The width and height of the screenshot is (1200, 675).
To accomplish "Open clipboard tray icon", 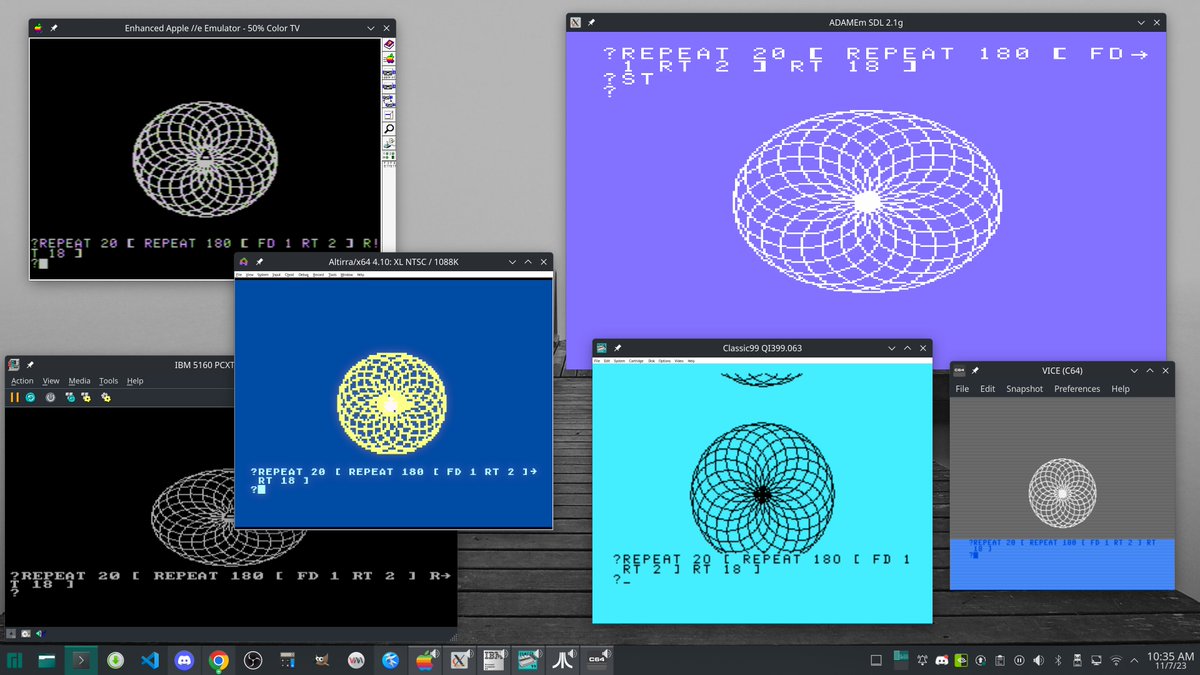I will [999, 660].
